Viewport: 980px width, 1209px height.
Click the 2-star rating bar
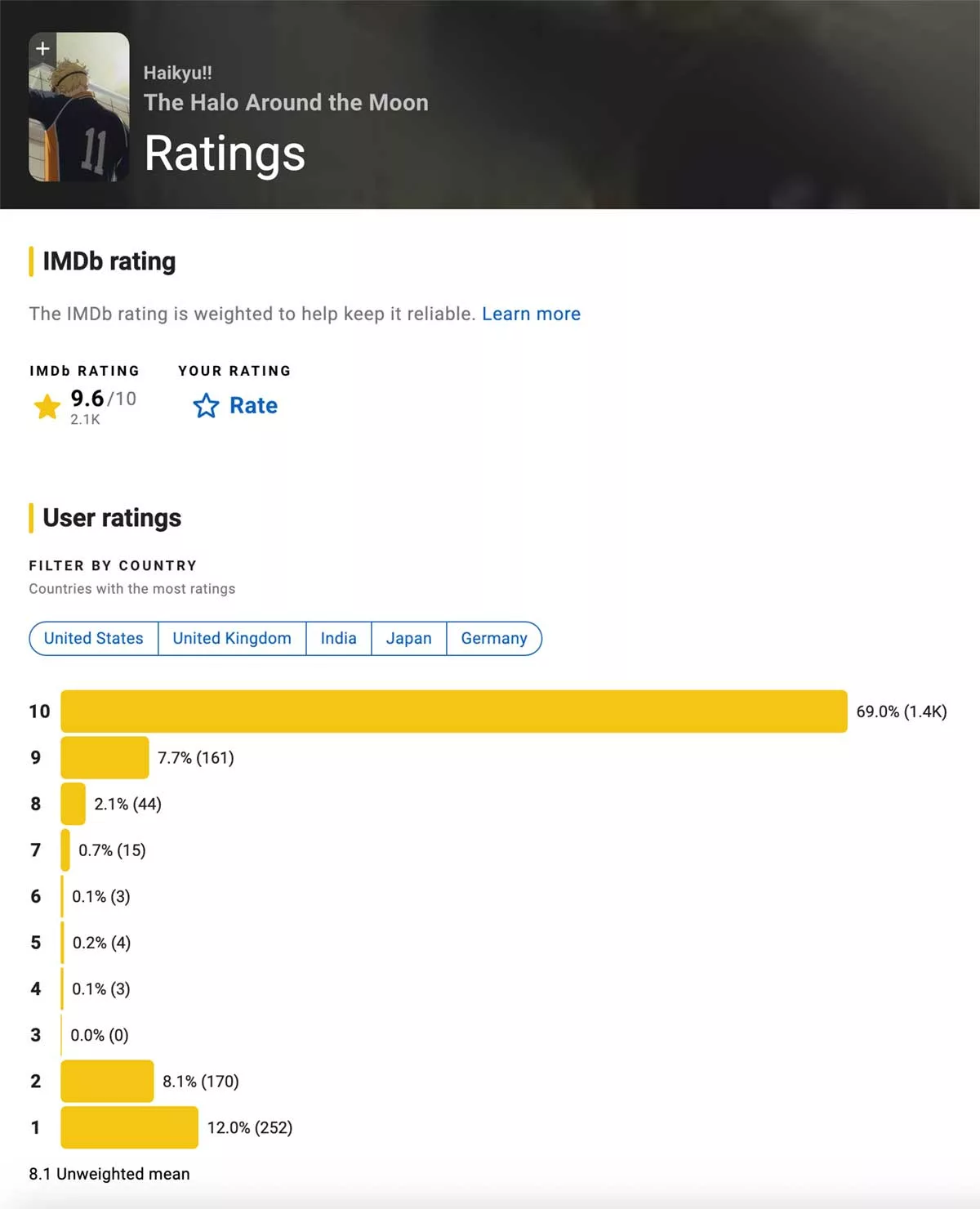point(107,1081)
